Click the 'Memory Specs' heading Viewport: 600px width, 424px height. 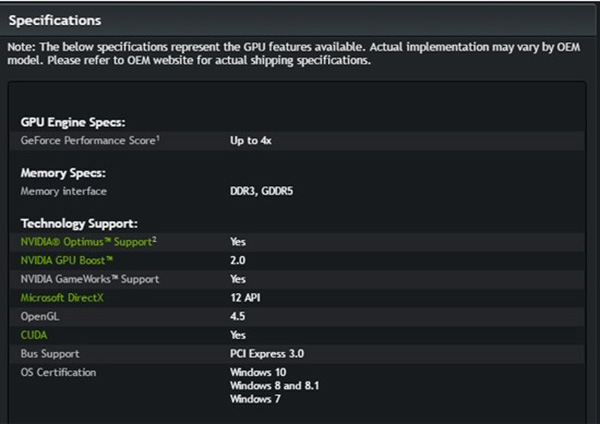tap(63, 173)
